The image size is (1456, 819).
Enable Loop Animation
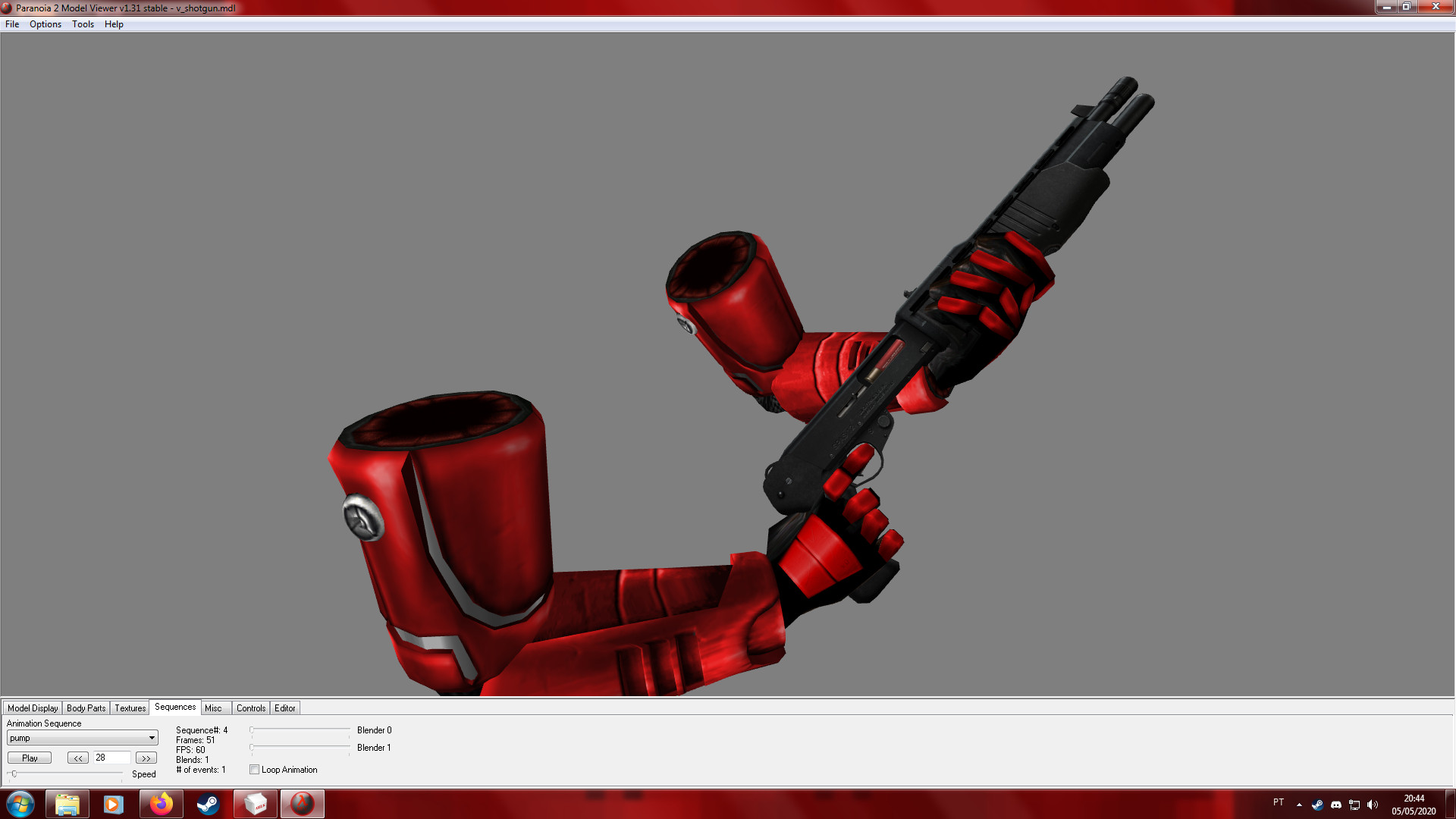coord(255,769)
